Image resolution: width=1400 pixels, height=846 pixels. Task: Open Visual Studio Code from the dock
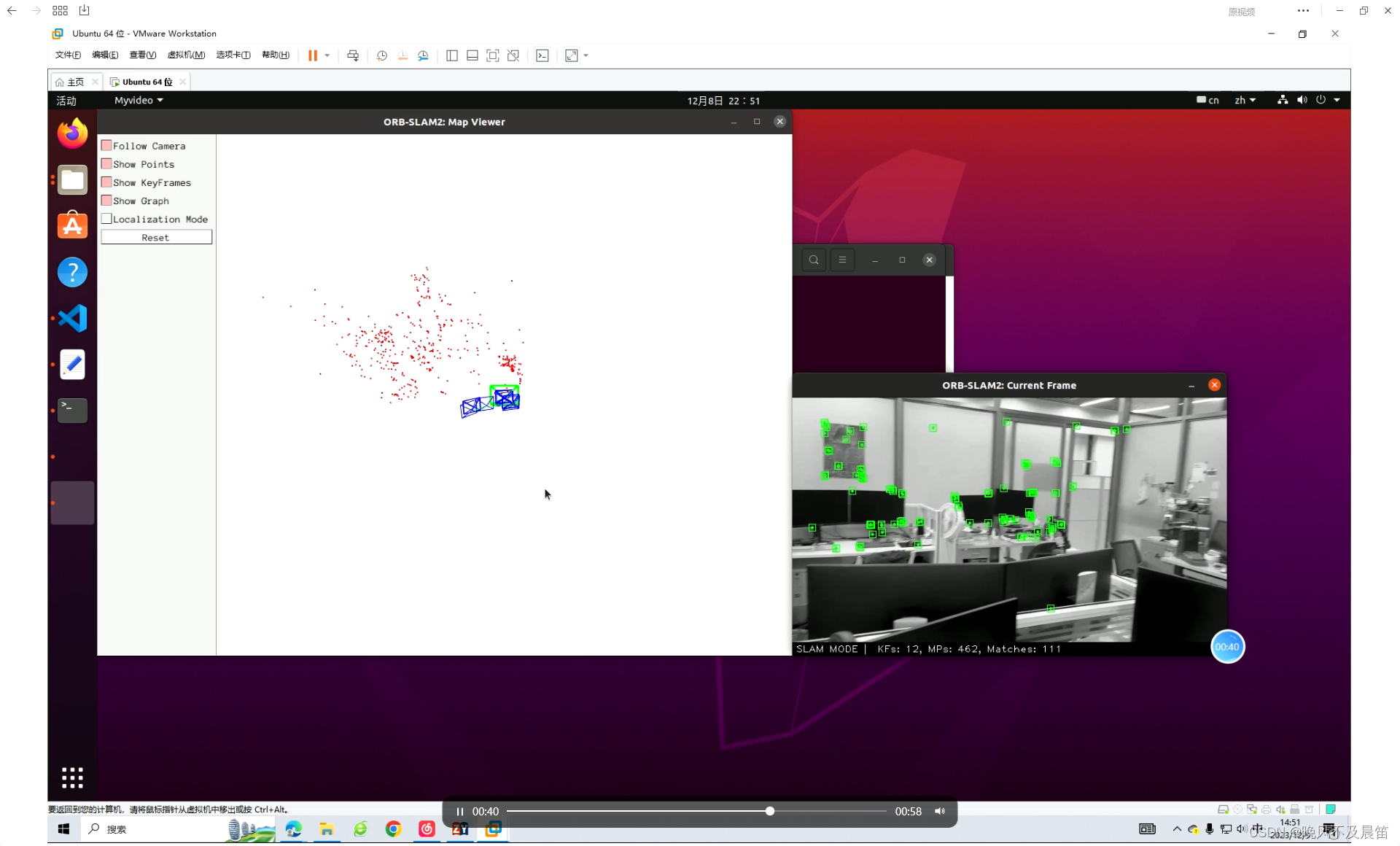point(72,318)
